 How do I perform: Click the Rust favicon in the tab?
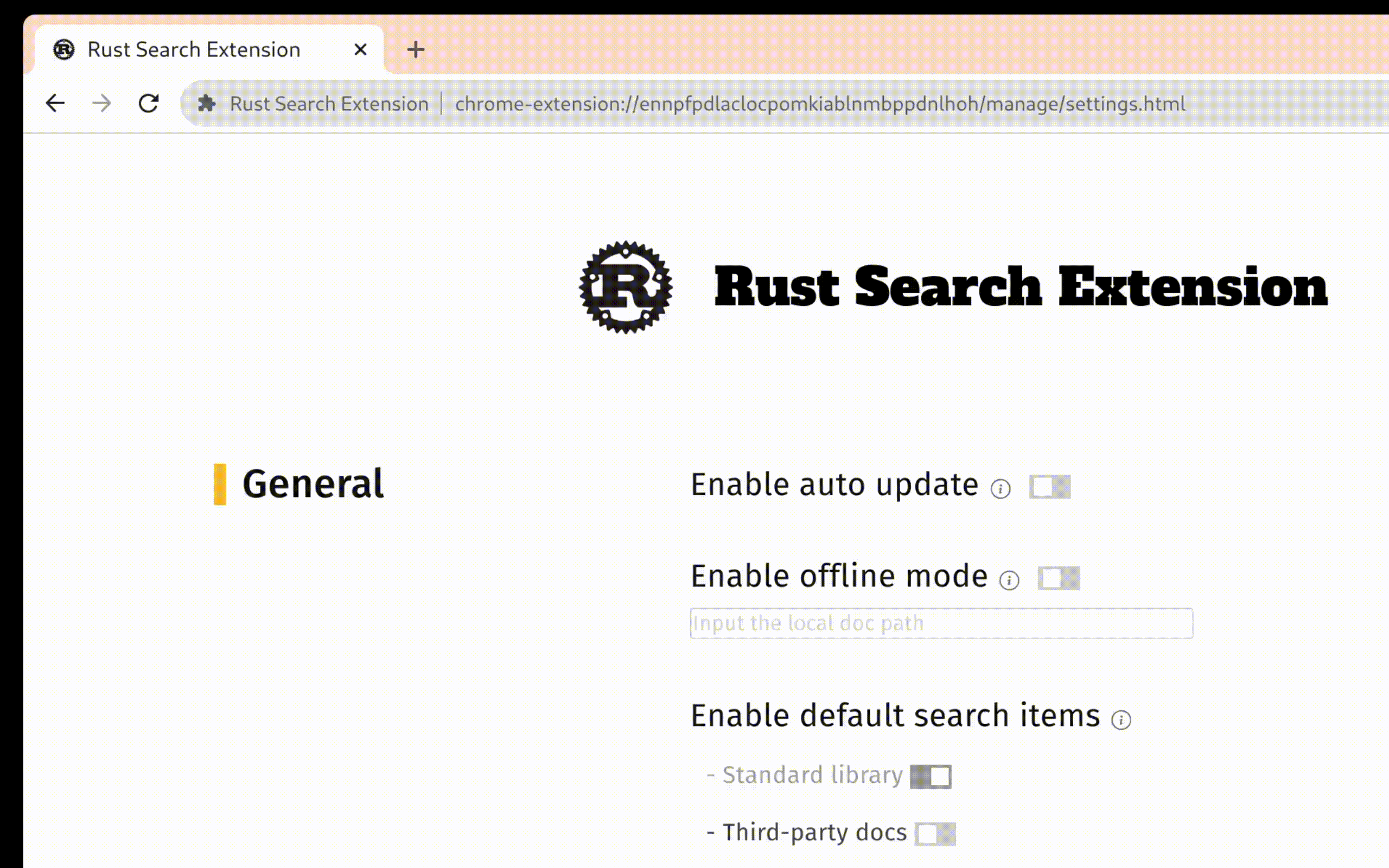click(x=63, y=50)
